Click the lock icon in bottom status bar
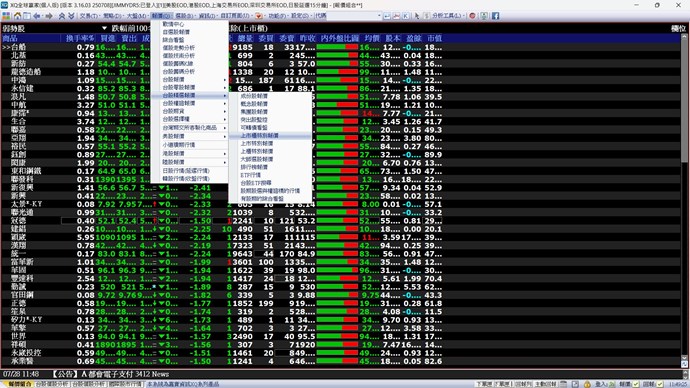Viewport: 690px width, 388px height. click(x=587, y=384)
